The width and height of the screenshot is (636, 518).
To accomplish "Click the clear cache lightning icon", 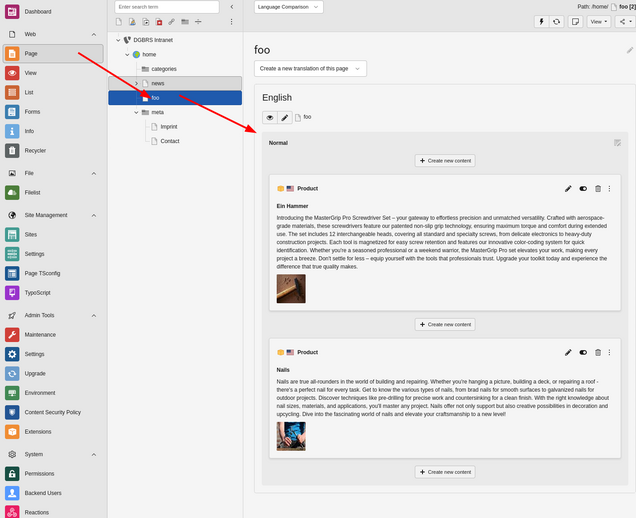I will pyautogui.click(x=542, y=21).
